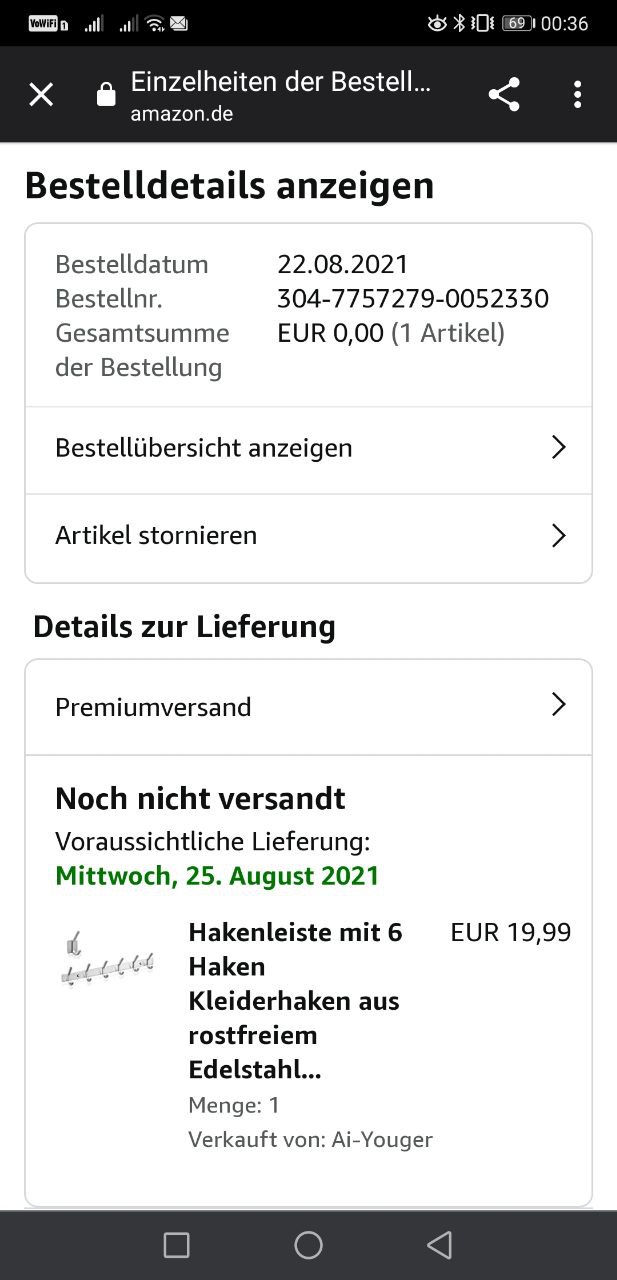
Task: Tap the Premiumversand label
Action: coord(153,707)
